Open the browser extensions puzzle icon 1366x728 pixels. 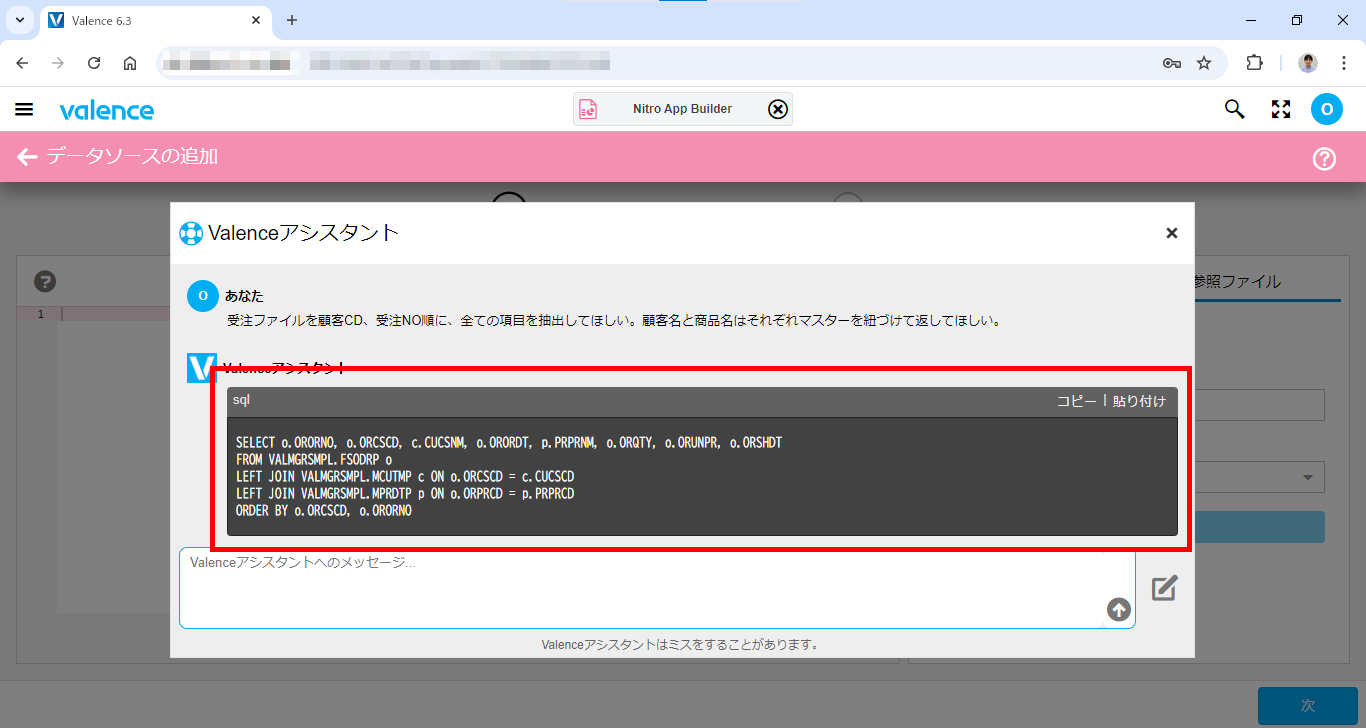pos(1254,63)
